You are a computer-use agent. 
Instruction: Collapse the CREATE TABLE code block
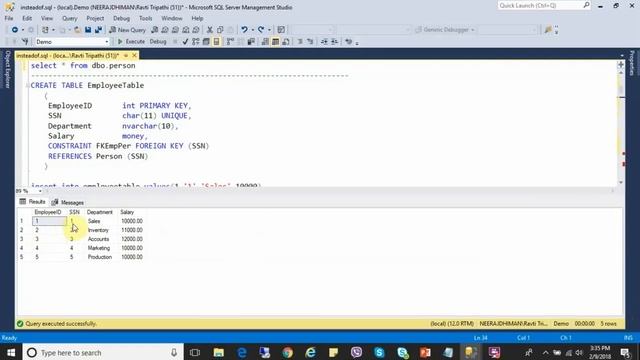click(x=27, y=85)
